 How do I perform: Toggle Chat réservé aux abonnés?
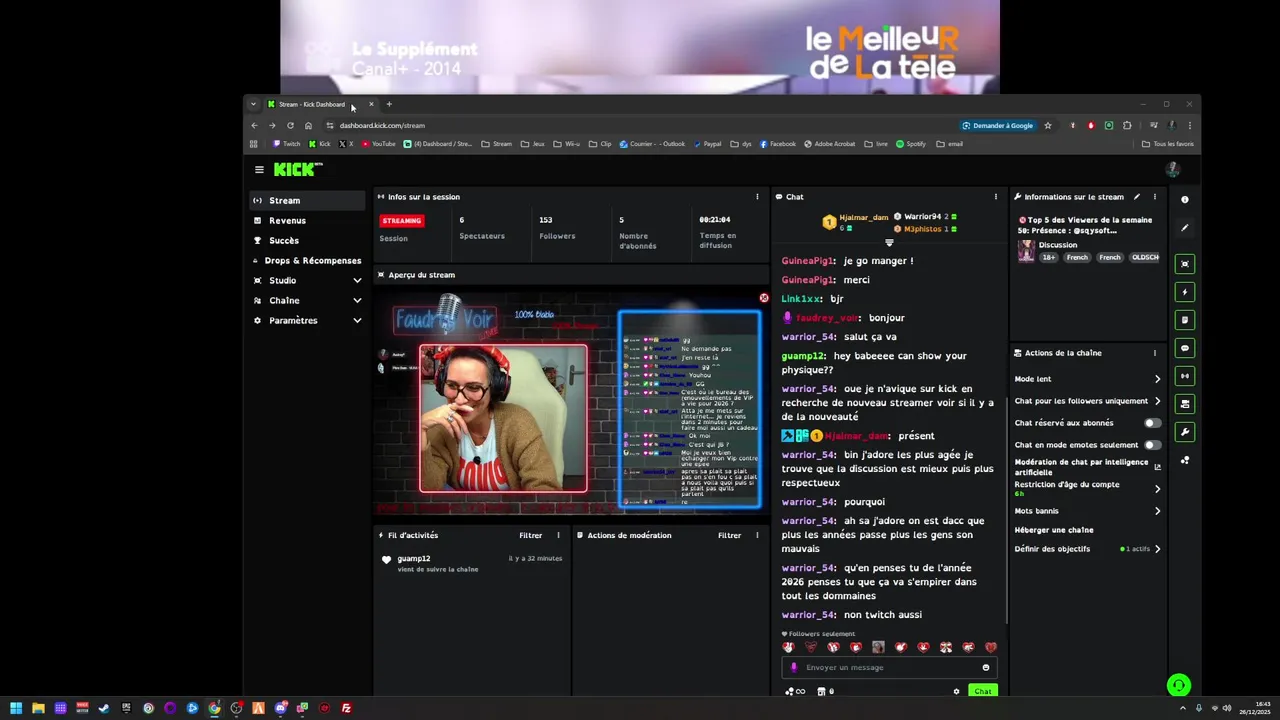[1153, 423]
